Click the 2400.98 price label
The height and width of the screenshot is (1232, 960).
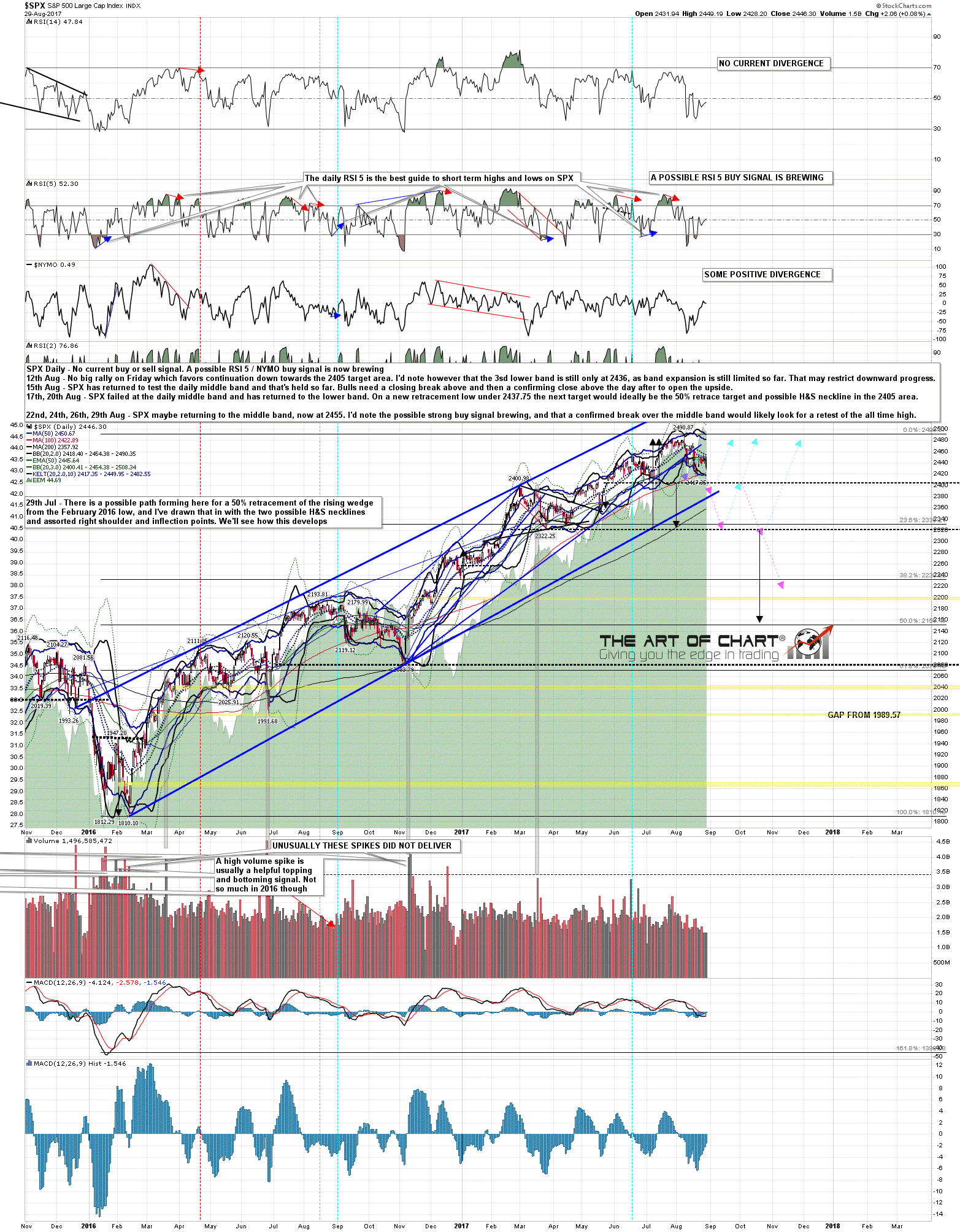pos(518,479)
